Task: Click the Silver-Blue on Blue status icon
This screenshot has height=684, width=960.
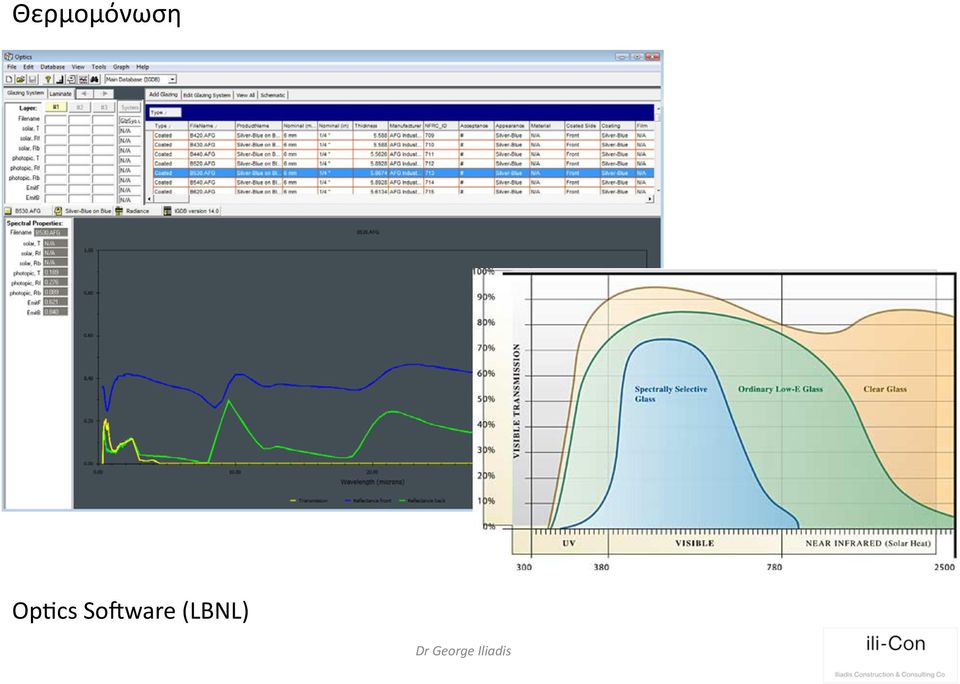Action: coord(58,211)
